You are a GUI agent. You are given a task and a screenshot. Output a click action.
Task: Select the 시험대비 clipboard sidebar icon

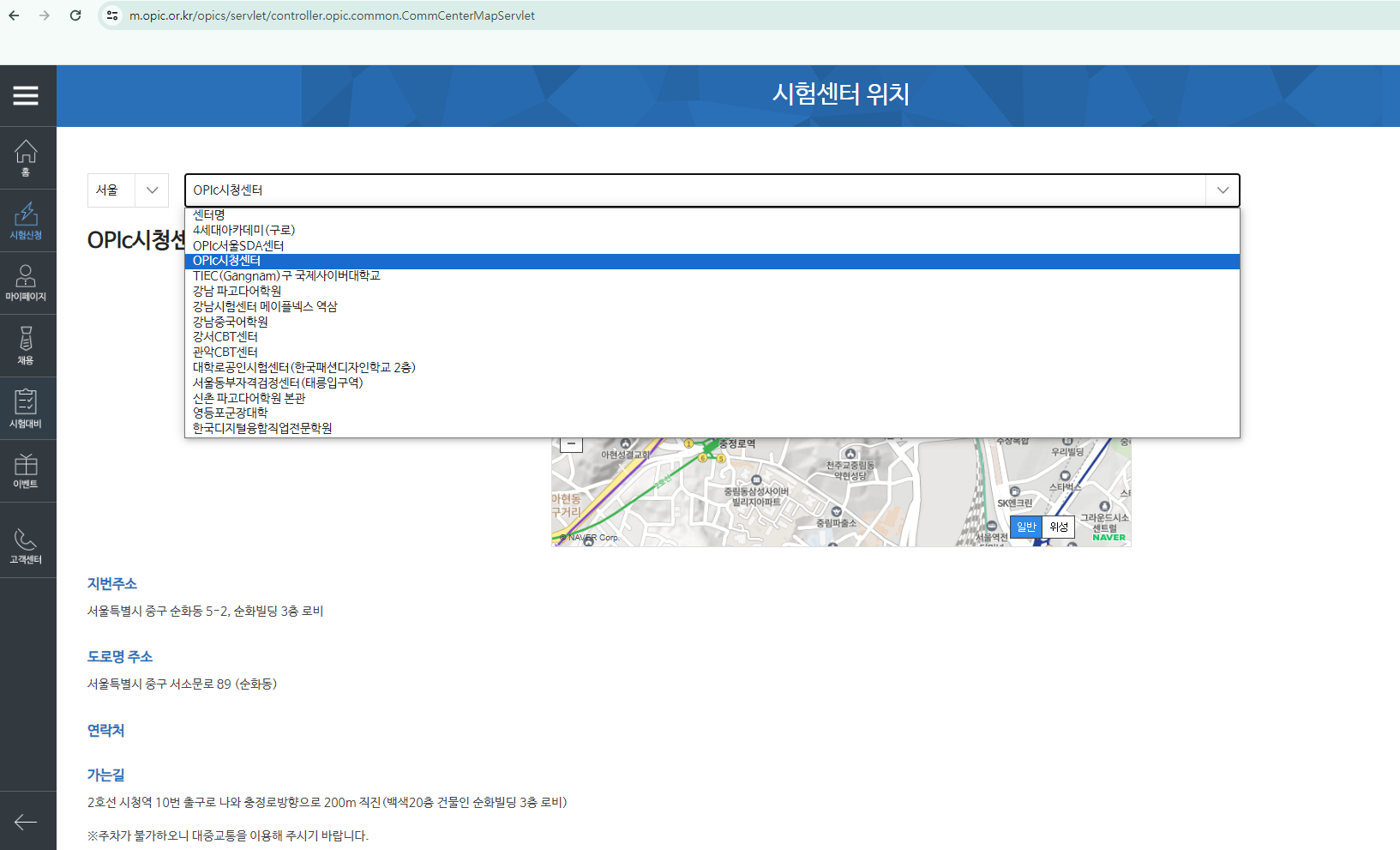coord(27,407)
